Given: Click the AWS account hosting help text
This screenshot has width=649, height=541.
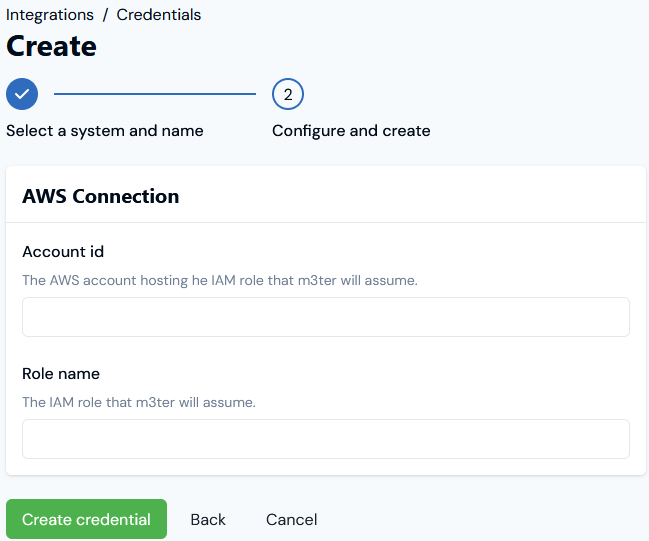Looking at the screenshot, I should coord(220,280).
